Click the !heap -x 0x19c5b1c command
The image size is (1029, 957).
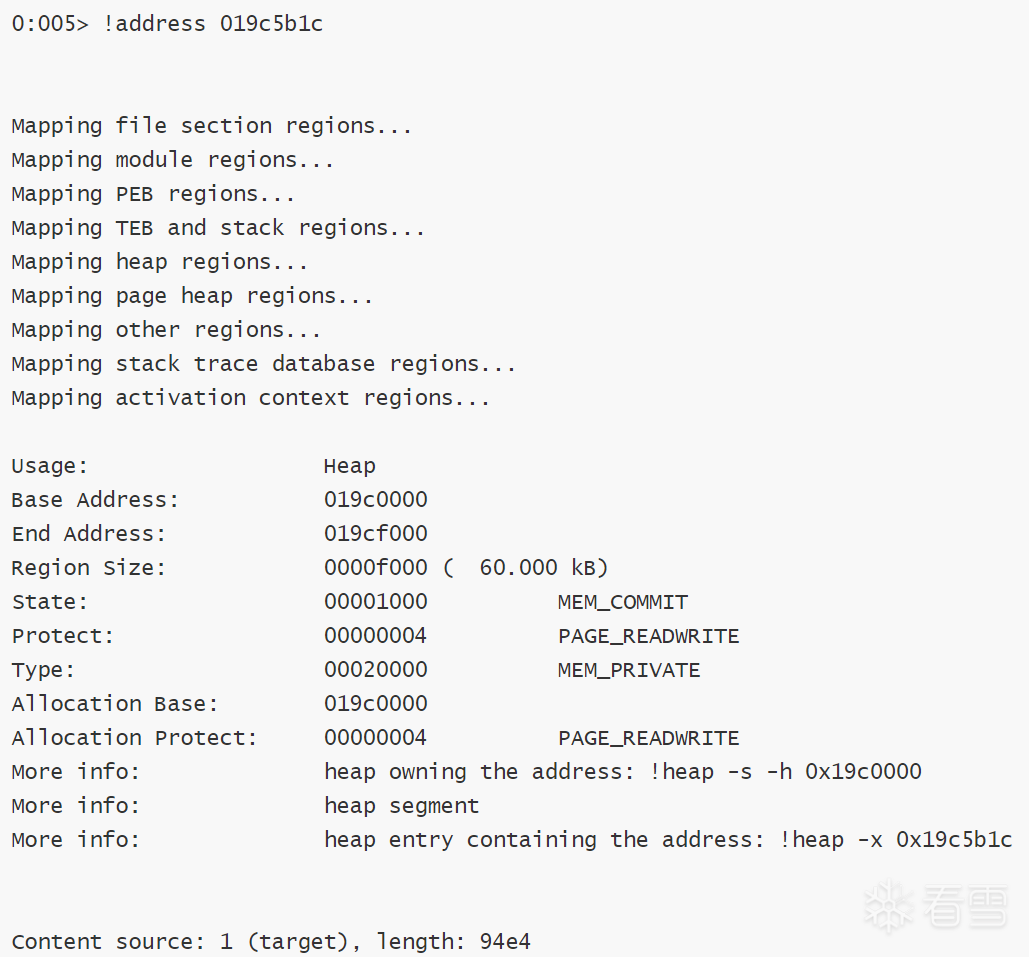[x=895, y=840]
